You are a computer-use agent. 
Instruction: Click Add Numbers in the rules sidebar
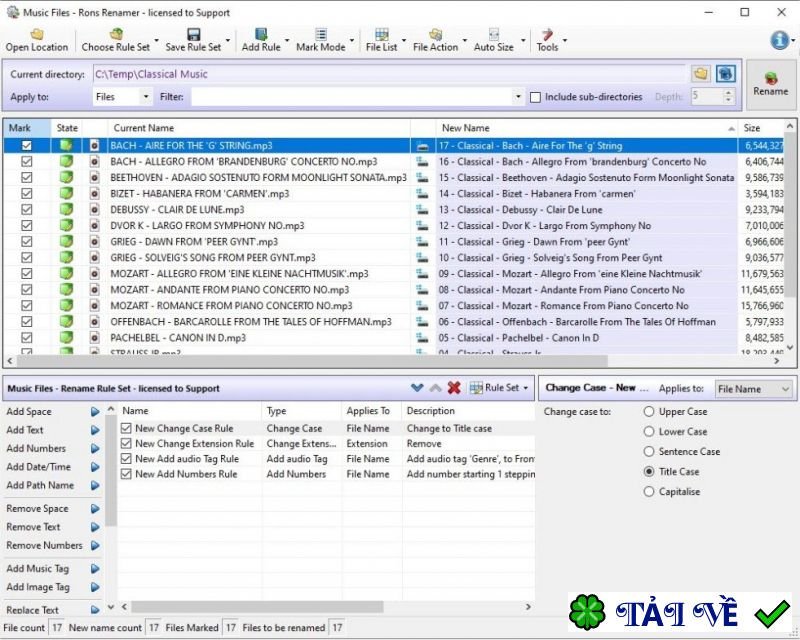coord(36,448)
